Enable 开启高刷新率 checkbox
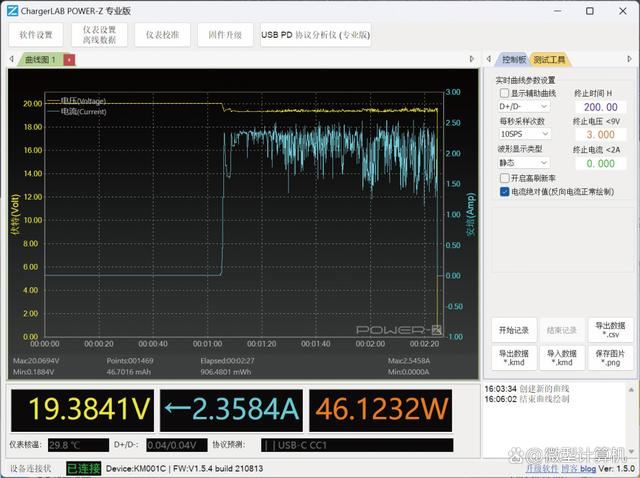The image size is (640, 478). pos(505,177)
